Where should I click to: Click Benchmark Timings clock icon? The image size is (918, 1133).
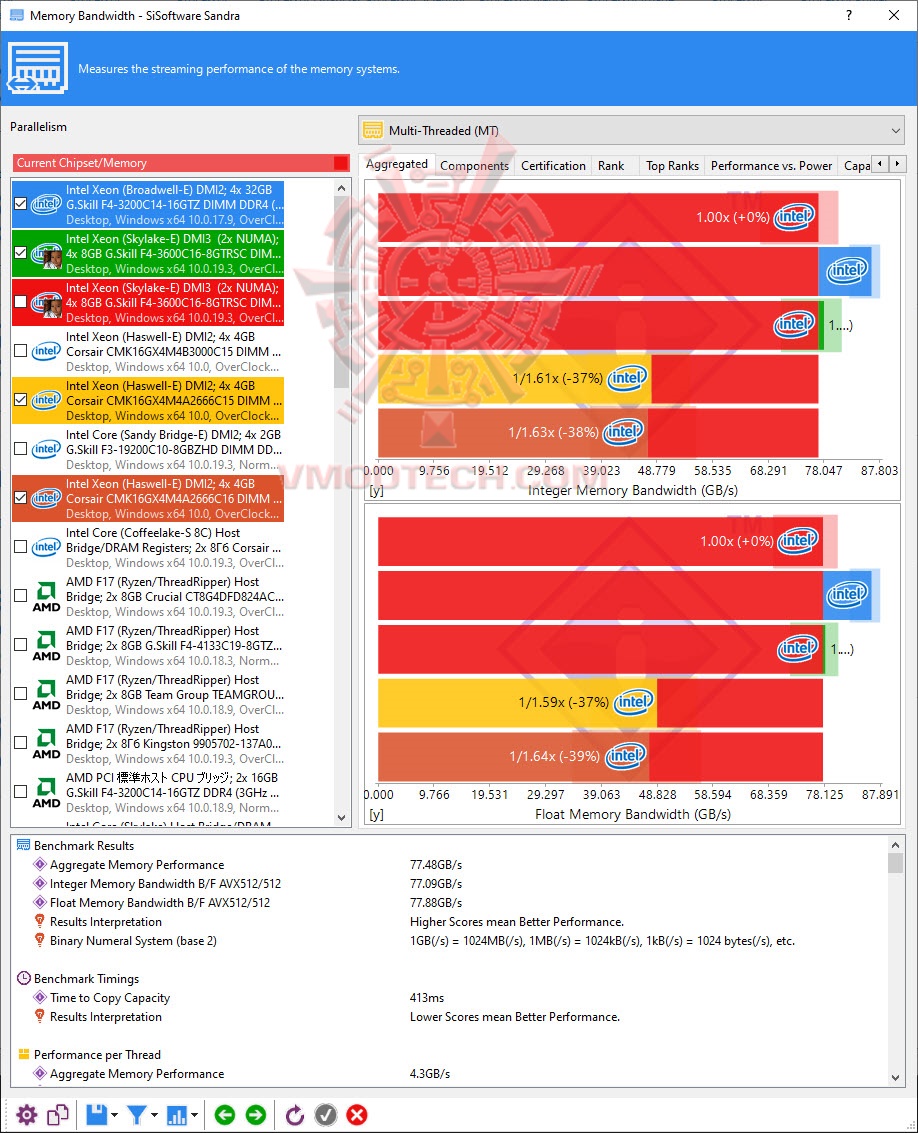pos(23,978)
